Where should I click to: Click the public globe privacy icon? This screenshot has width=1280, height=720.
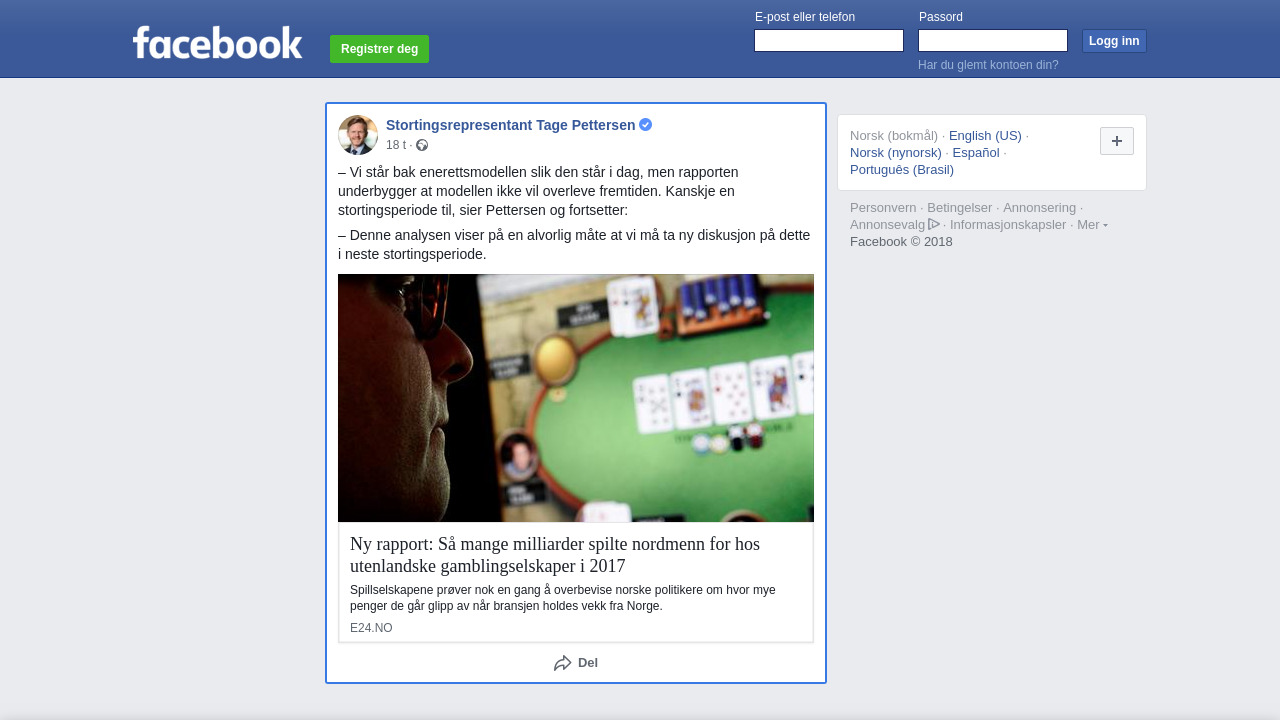[x=422, y=145]
